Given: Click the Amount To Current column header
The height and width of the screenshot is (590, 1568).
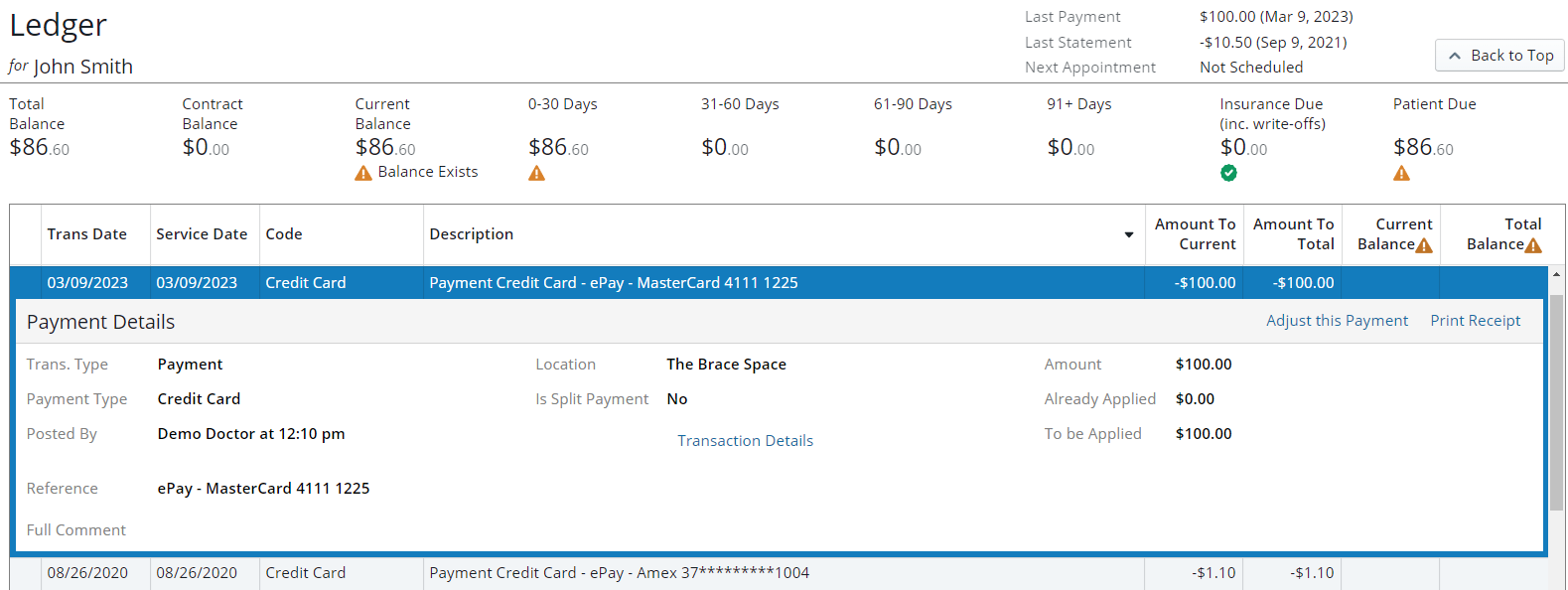Looking at the screenshot, I should pos(1195,234).
